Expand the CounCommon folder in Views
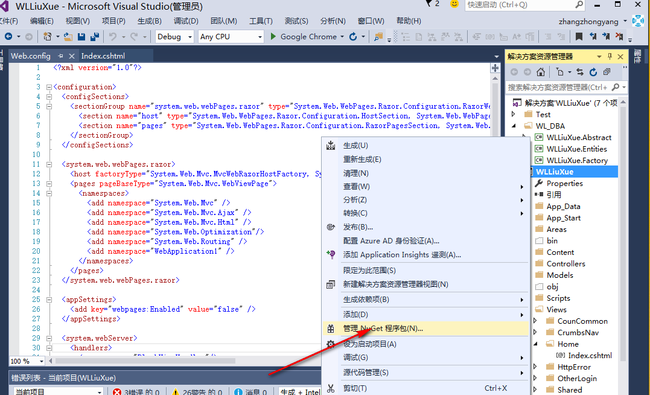 (535, 321)
